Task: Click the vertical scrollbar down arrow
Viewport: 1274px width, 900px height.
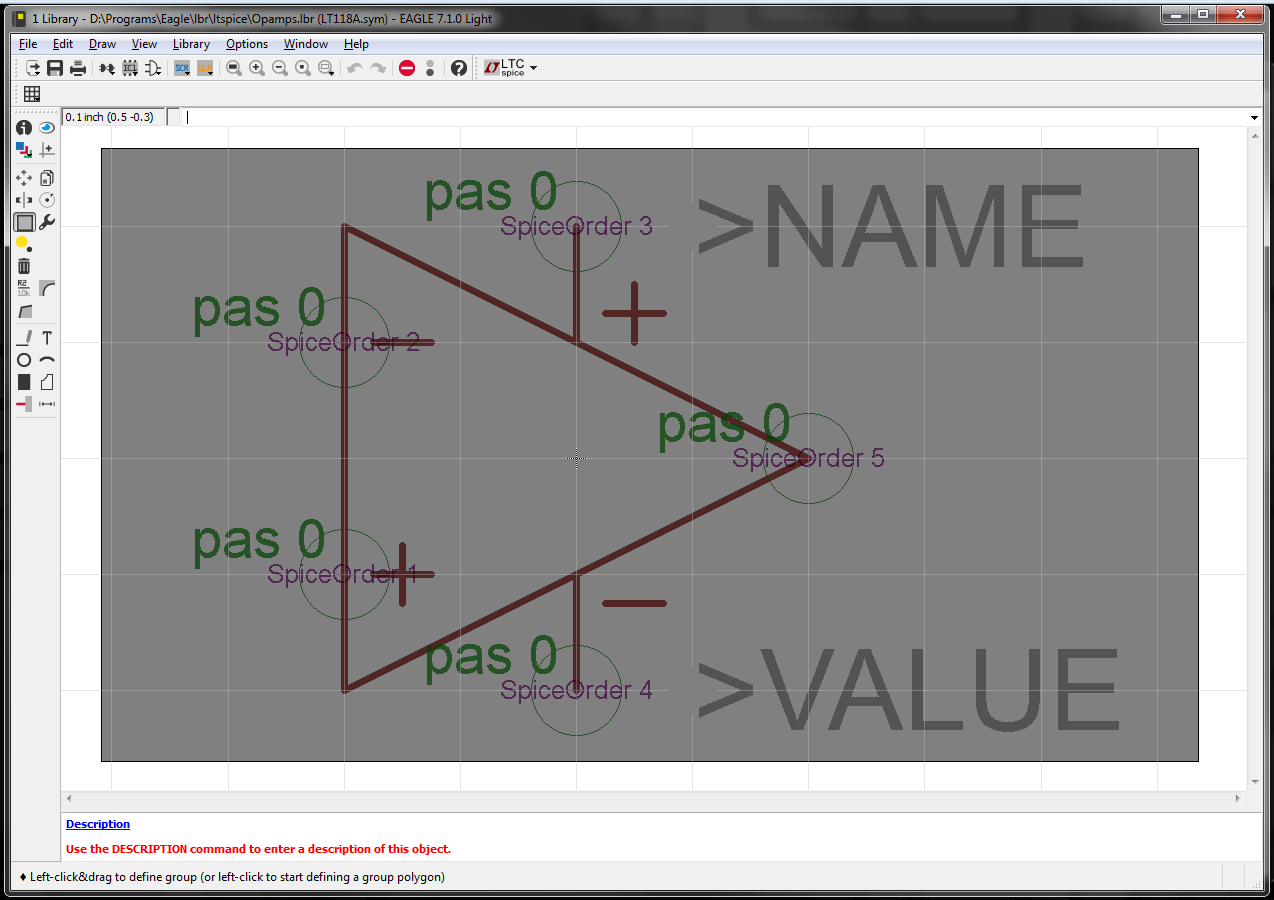Action: [x=1254, y=782]
